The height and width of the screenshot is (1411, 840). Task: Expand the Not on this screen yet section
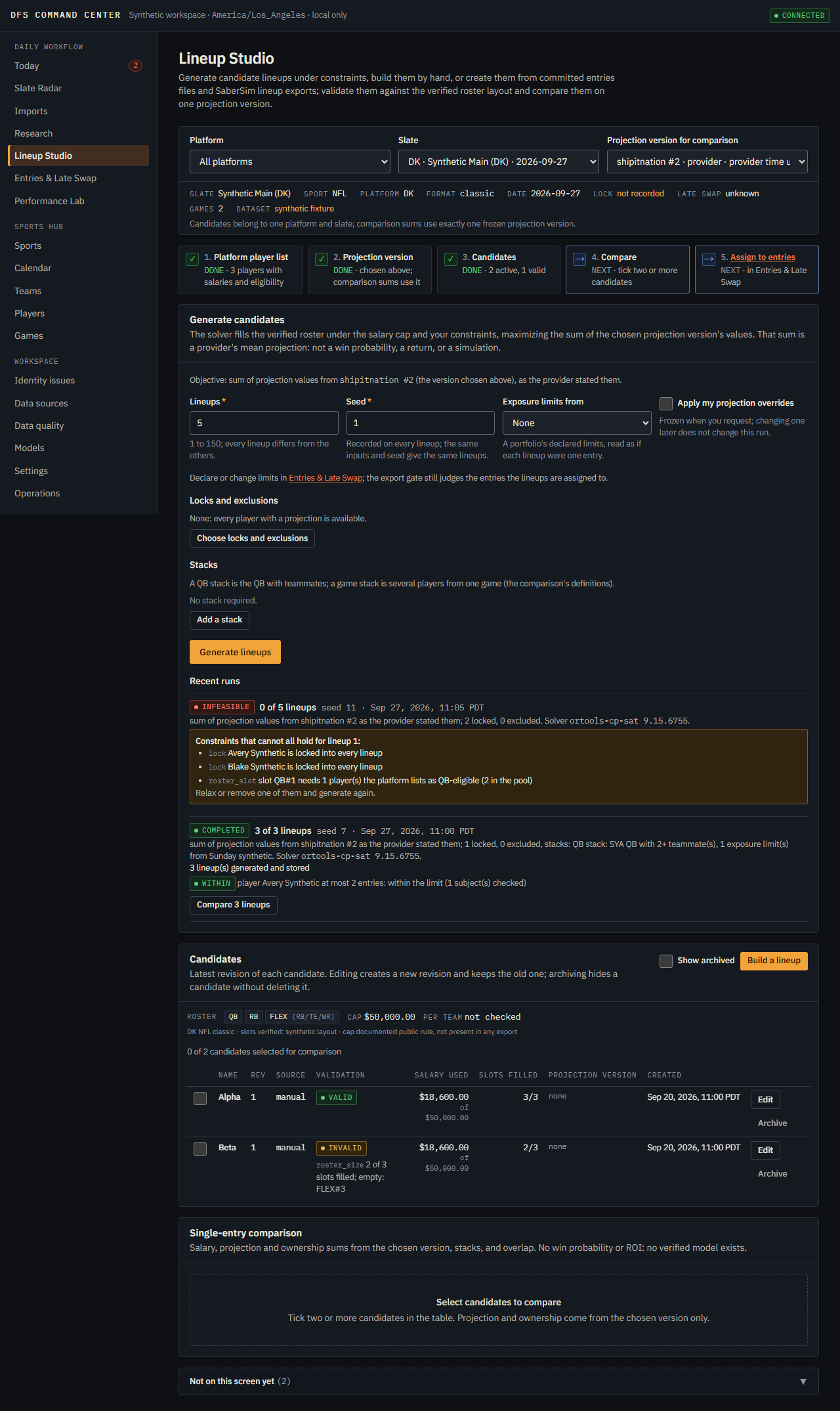499,1381
